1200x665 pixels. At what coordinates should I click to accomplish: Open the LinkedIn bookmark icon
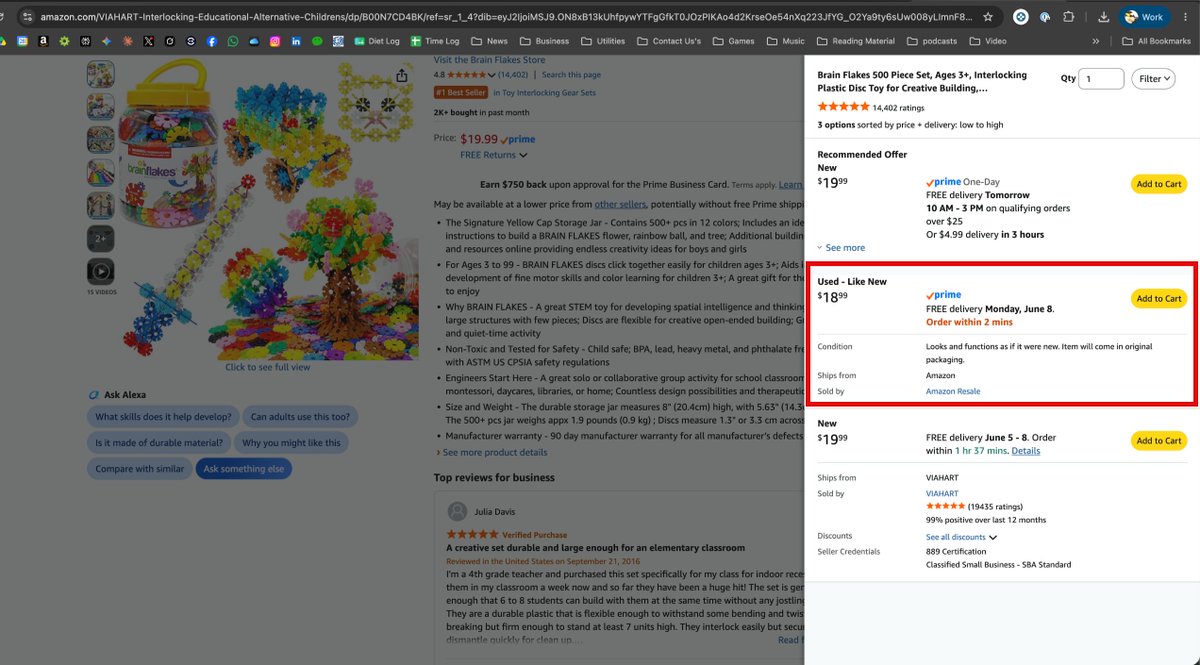point(296,41)
